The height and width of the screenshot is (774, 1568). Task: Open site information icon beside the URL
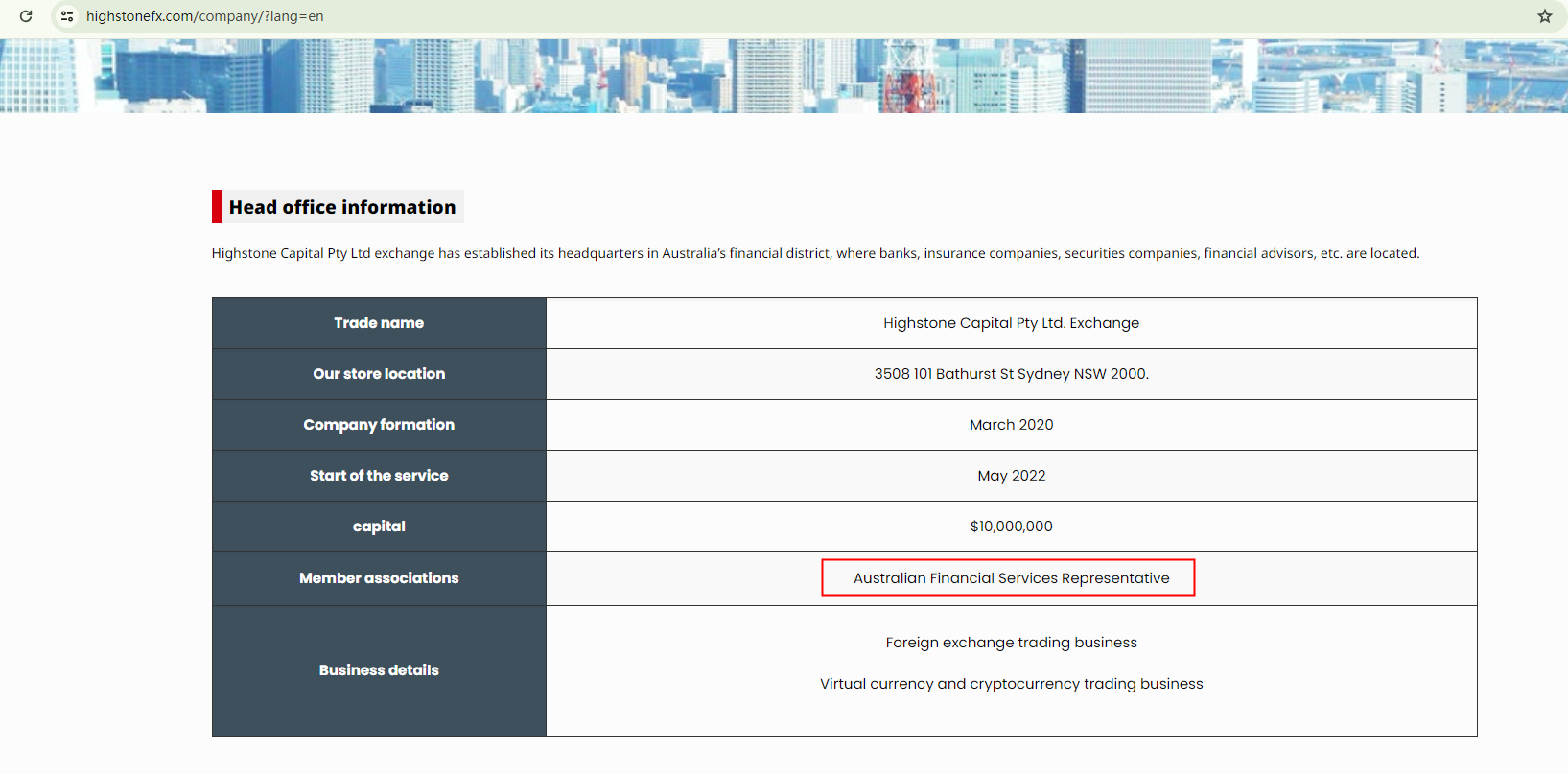pyautogui.click(x=67, y=16)
